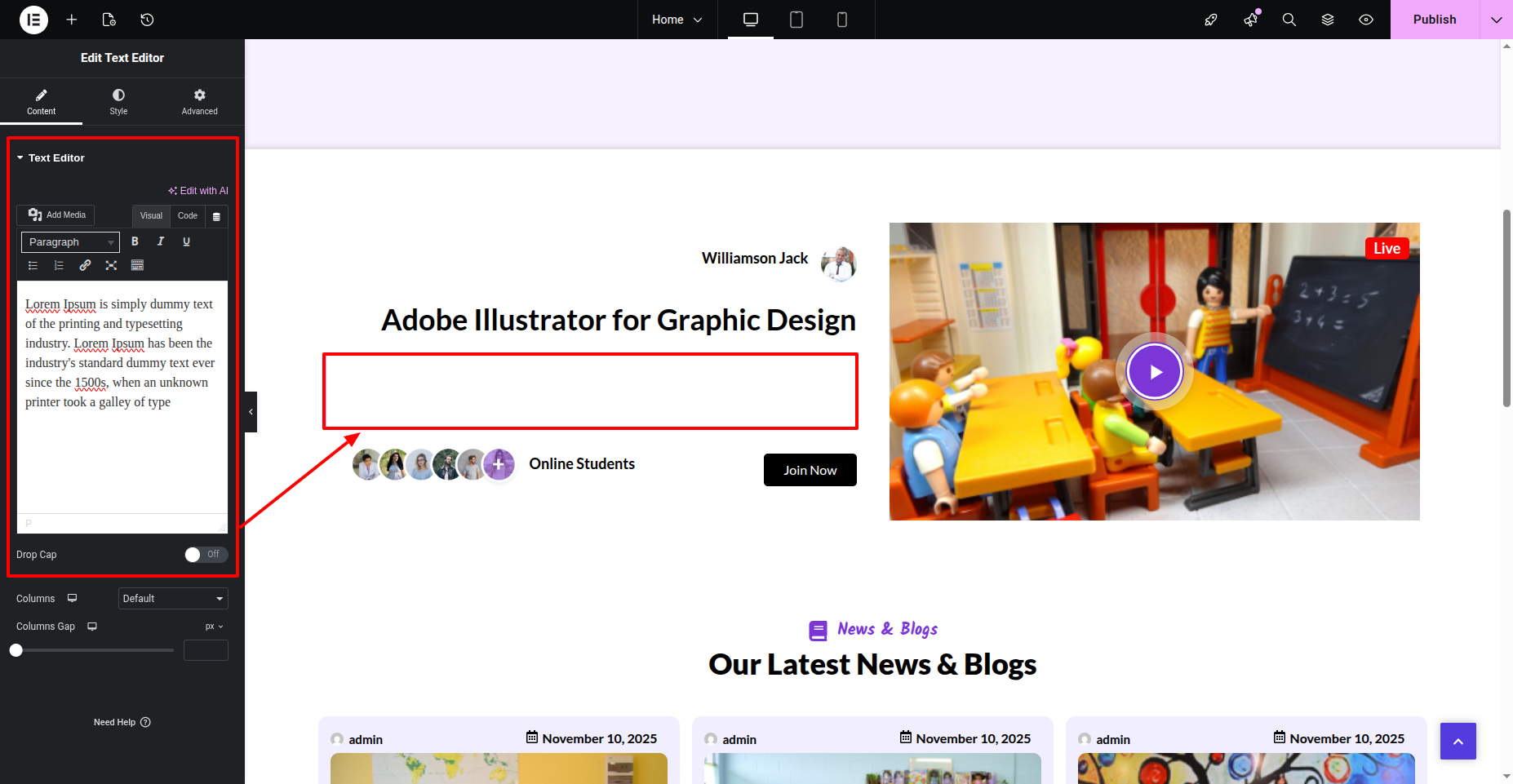Apply bold formatting in text editor
Viewport: 1513px width, 784px height.
[x=135, y=241]
